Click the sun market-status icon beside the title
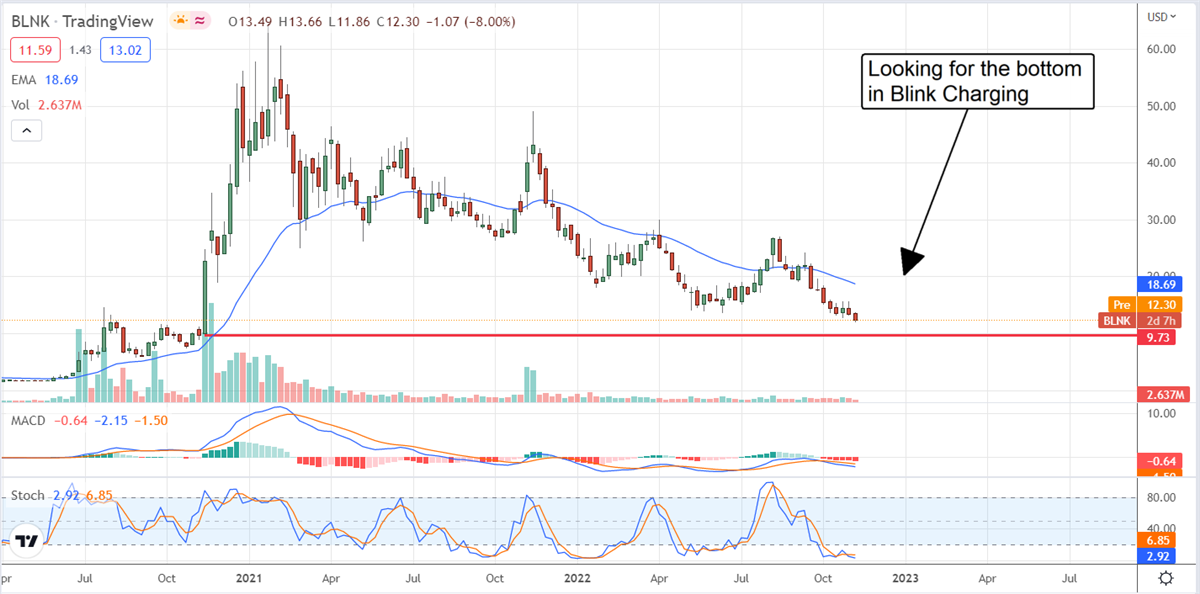The height and width of the screenshot is (594, 1200). 181,20
